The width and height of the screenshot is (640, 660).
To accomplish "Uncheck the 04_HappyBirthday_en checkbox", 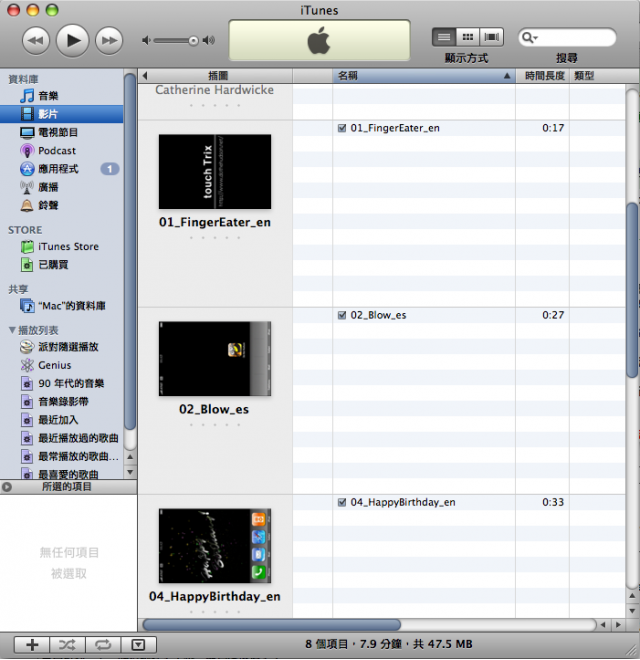I will tap(342, 502).
